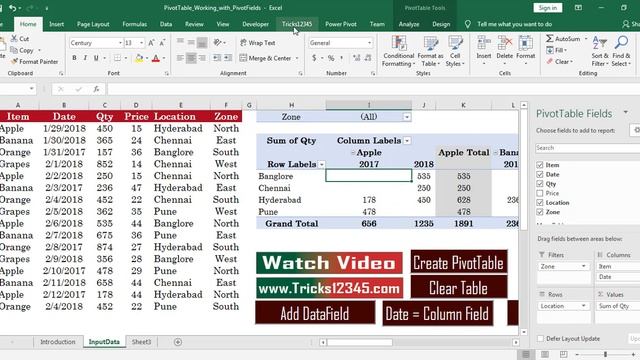The height and width of the screenshot is (360, 640).
Task: Open Cell Styles gallery
Action: point(455,51)
